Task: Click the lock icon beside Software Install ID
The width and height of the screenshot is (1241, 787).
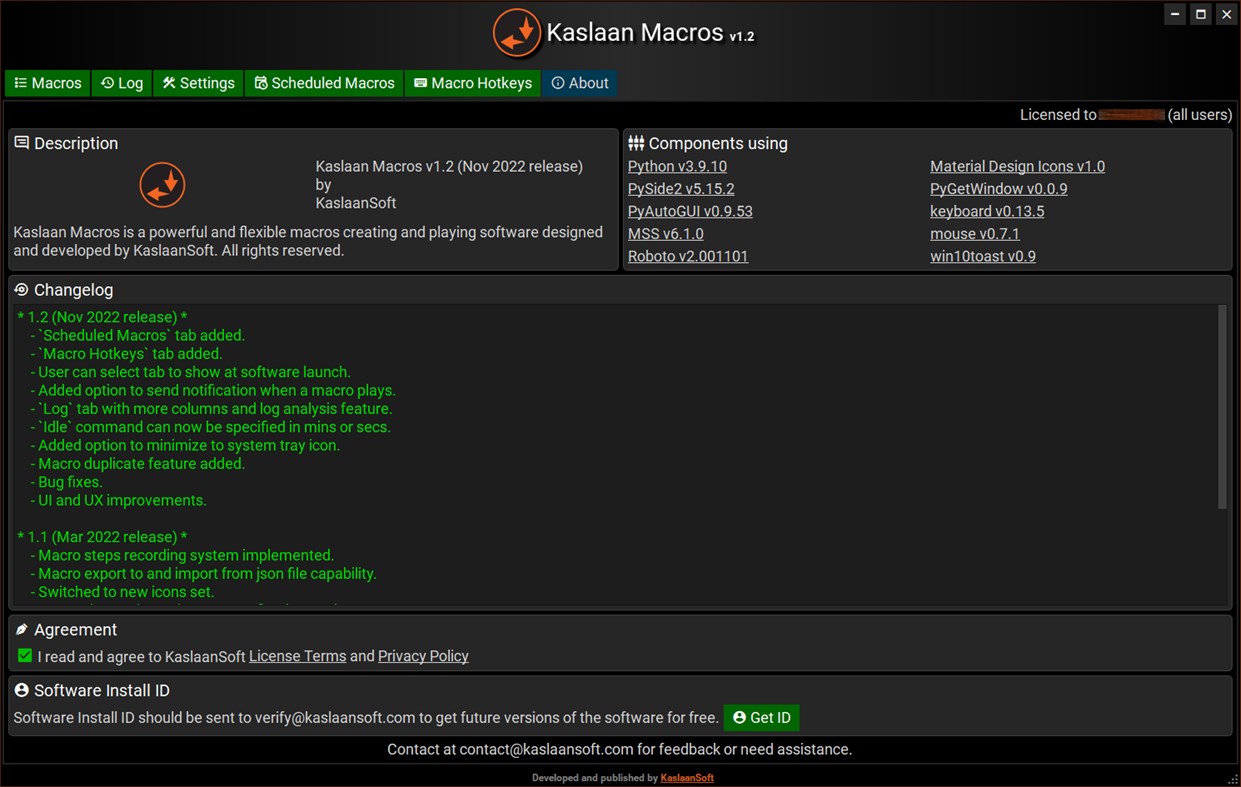Action: tap(20, 690)
